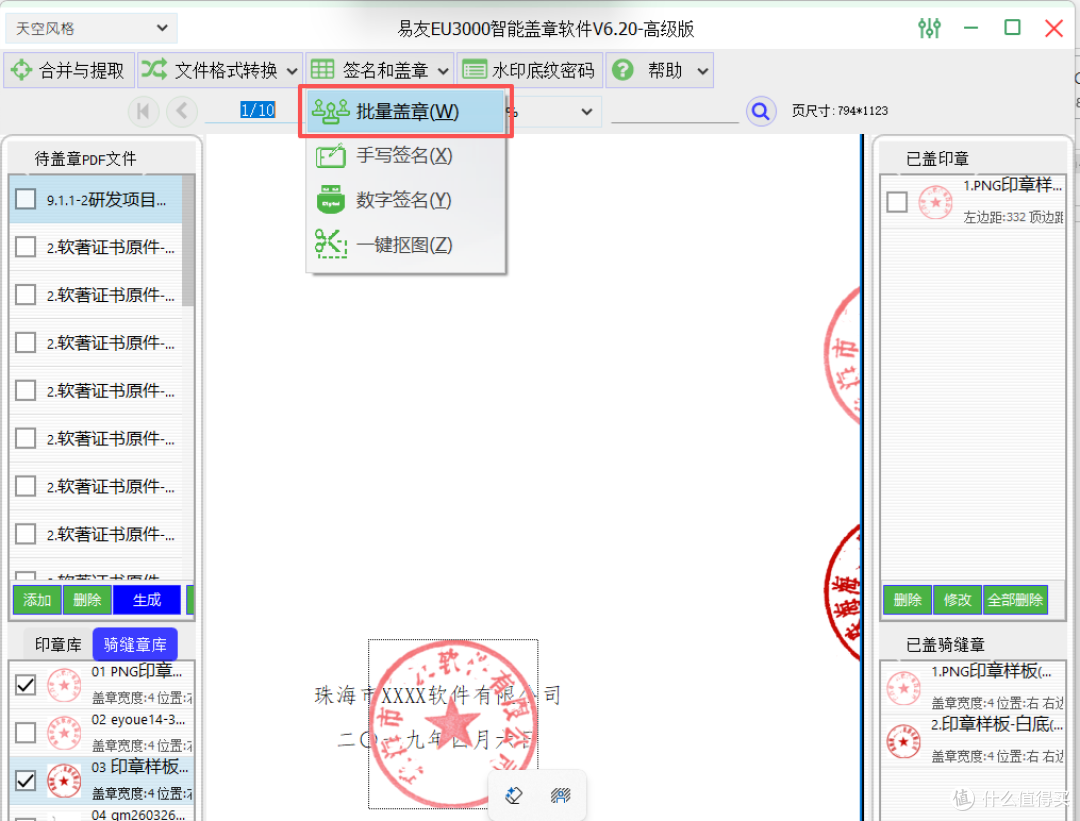
Task: Expand the 帮助 dropdown arrow
Action: pyautogui.click(x=702, y=70)
